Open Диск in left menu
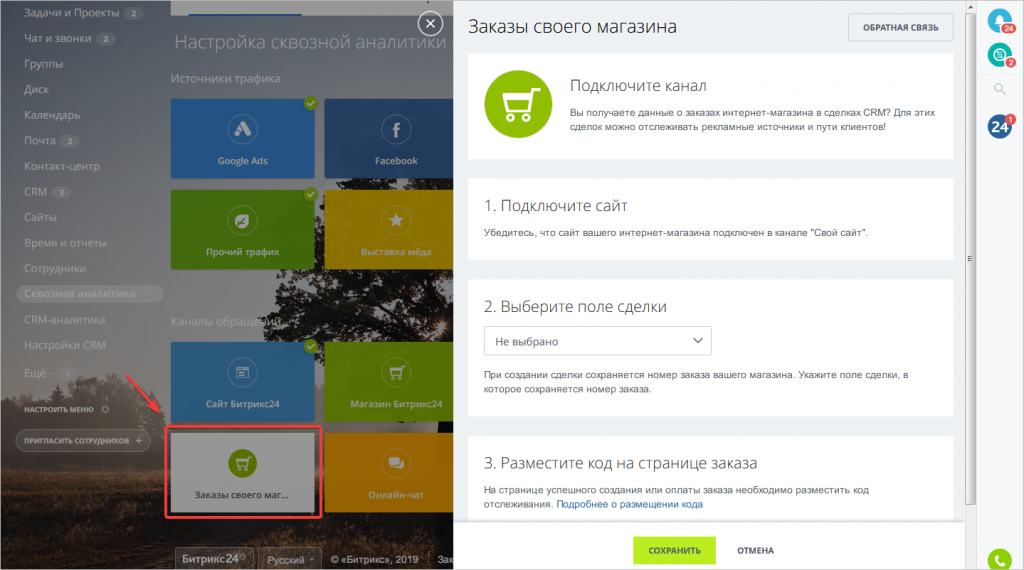This screenshot has height=570, width=1024. point(37,89)
